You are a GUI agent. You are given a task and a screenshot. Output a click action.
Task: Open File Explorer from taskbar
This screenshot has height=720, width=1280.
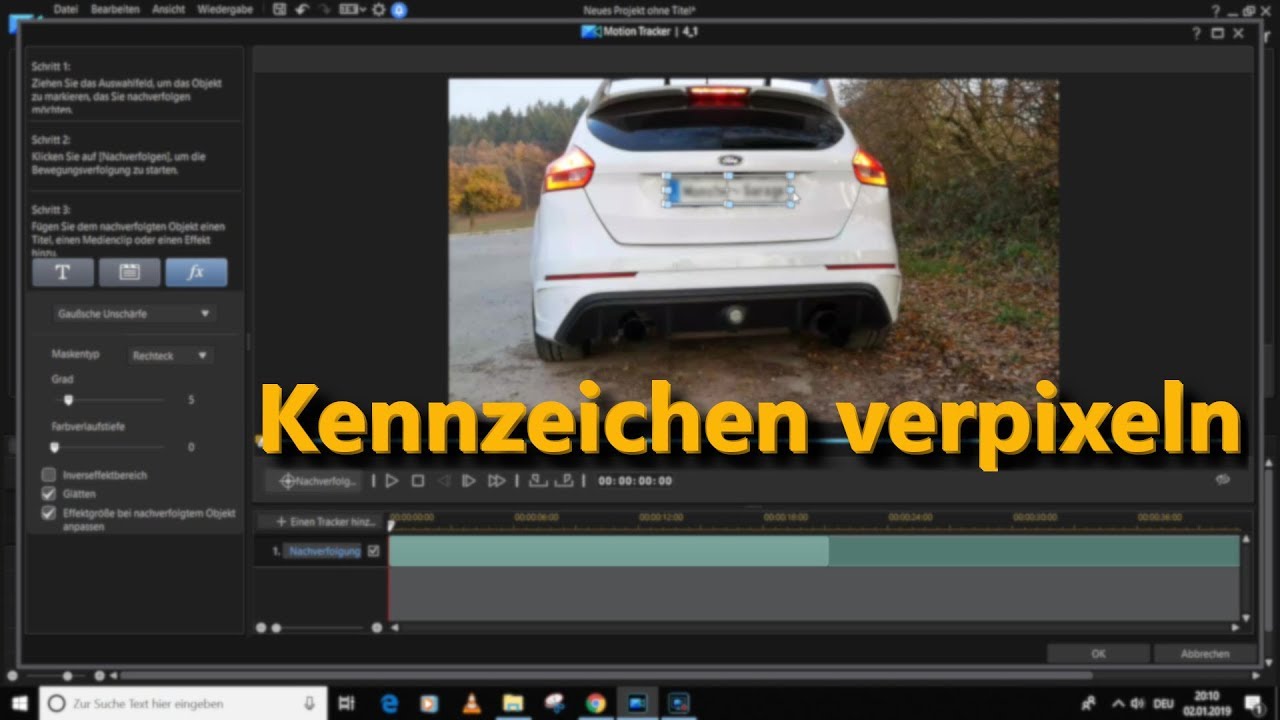click(x=513, y=704)
